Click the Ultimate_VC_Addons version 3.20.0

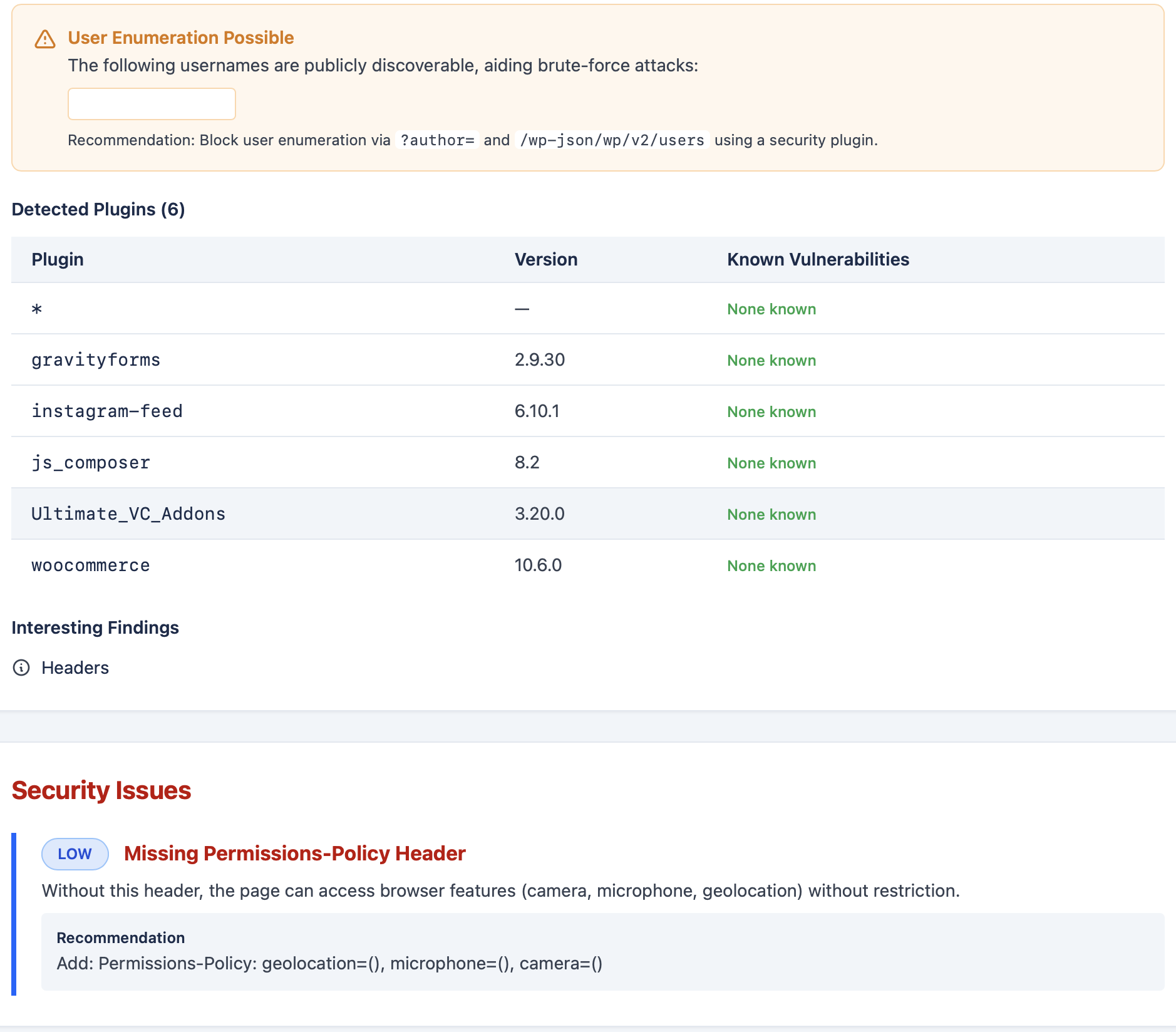click(x=540, y=513)
